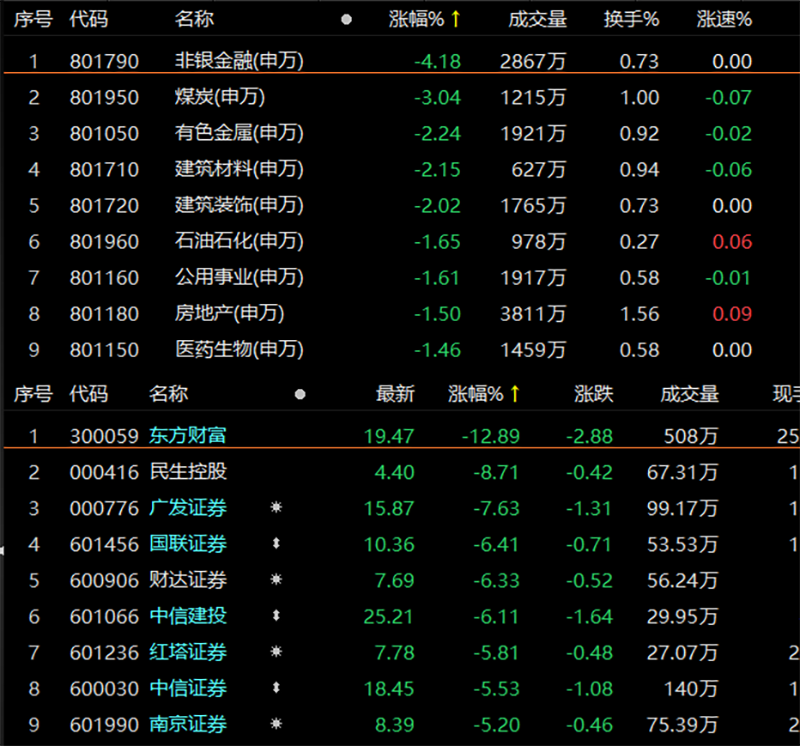This screenshot has height=746, width=800.
Task: Select the 公用事业(申万) sector row
Action: point(400,278)
